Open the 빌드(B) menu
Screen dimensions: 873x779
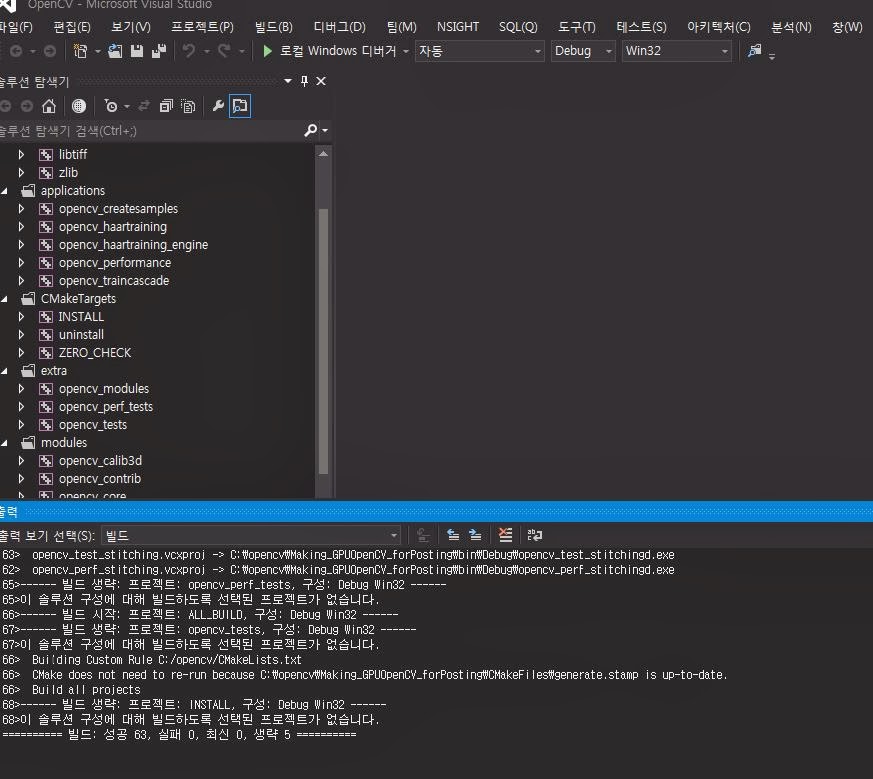tap(272, 27)
